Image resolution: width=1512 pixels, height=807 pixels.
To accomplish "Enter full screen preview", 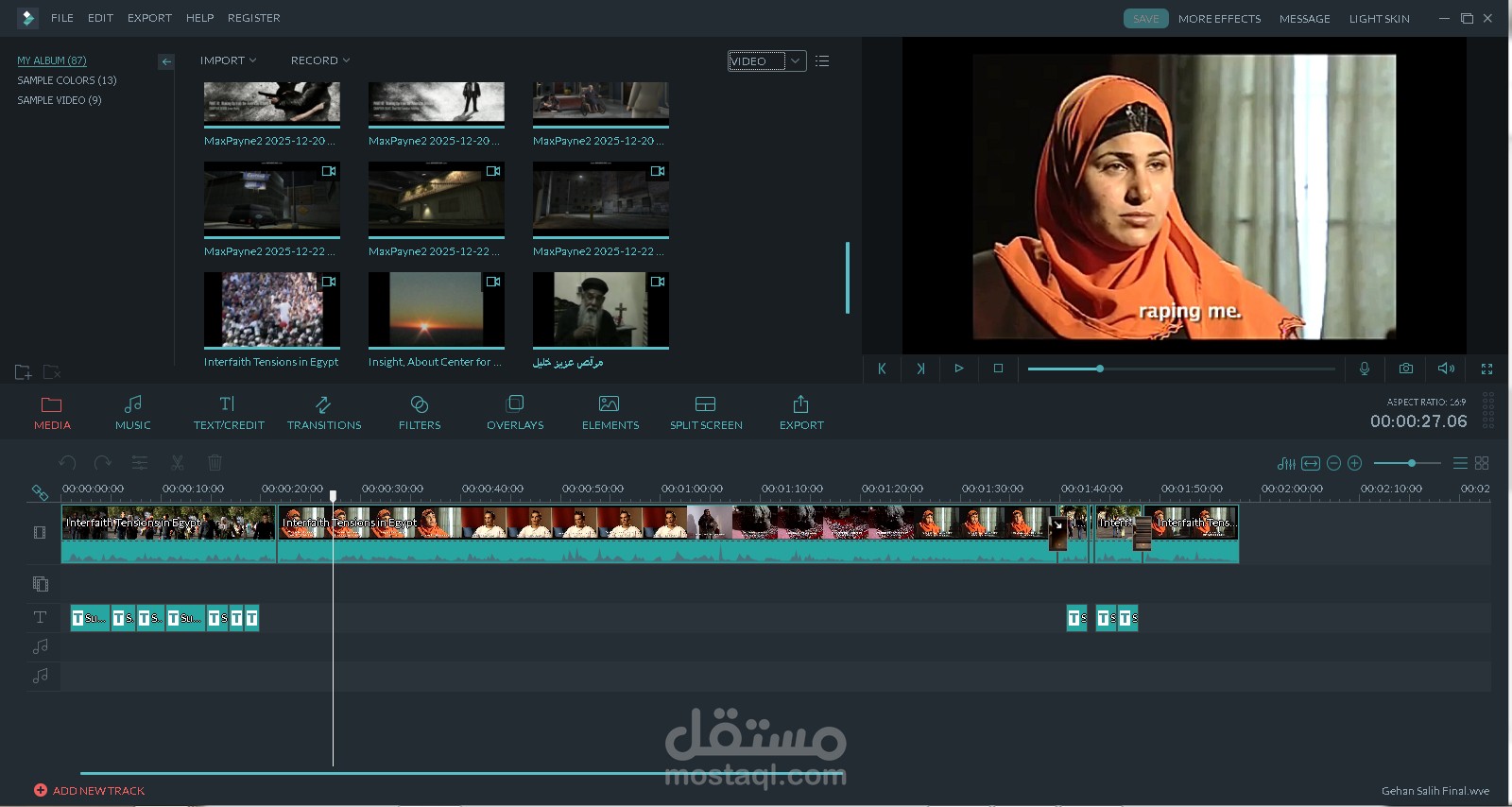I will pos(1486,369).
